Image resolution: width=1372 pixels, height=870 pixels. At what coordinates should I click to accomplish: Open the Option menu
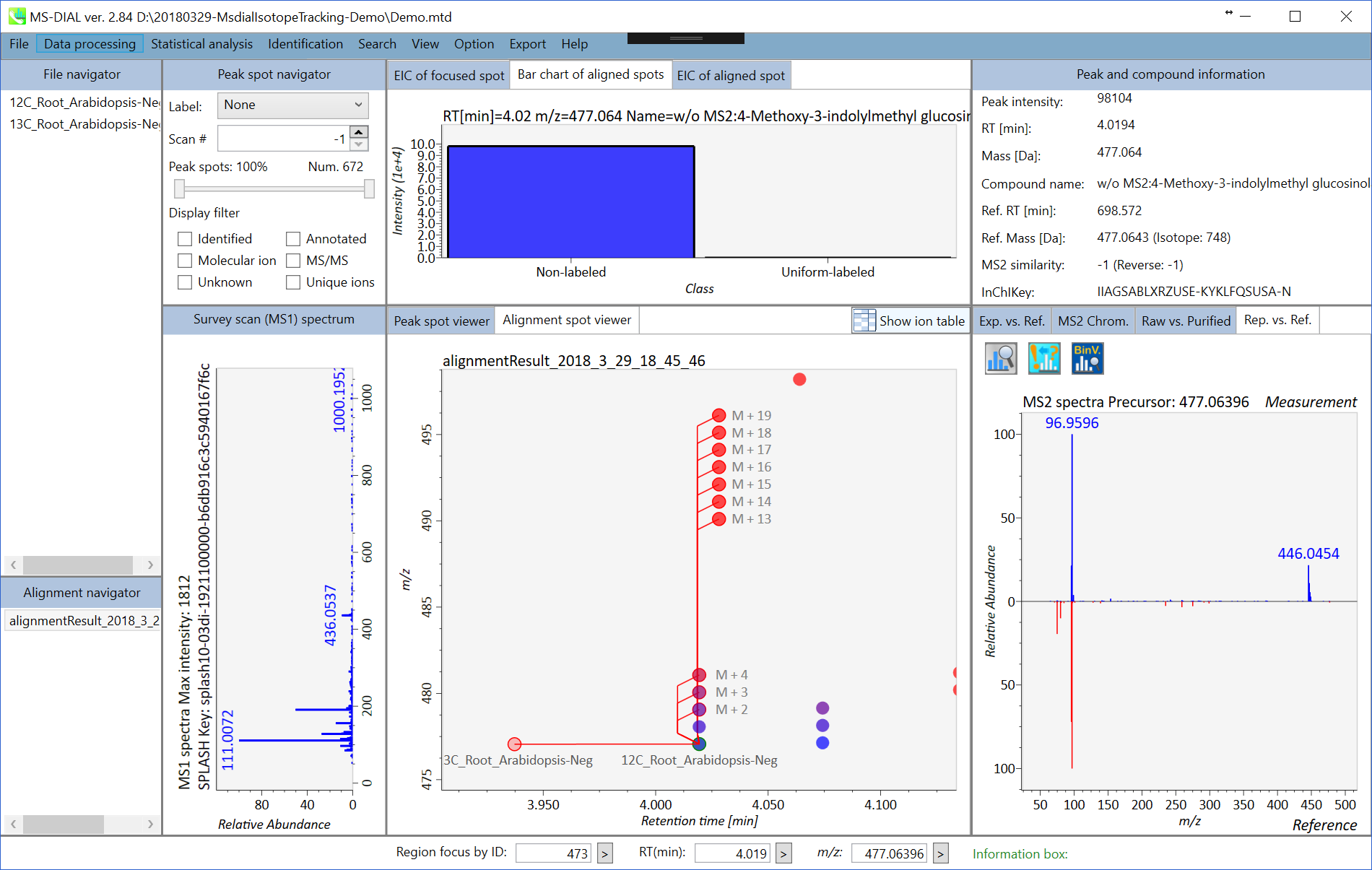474,44
